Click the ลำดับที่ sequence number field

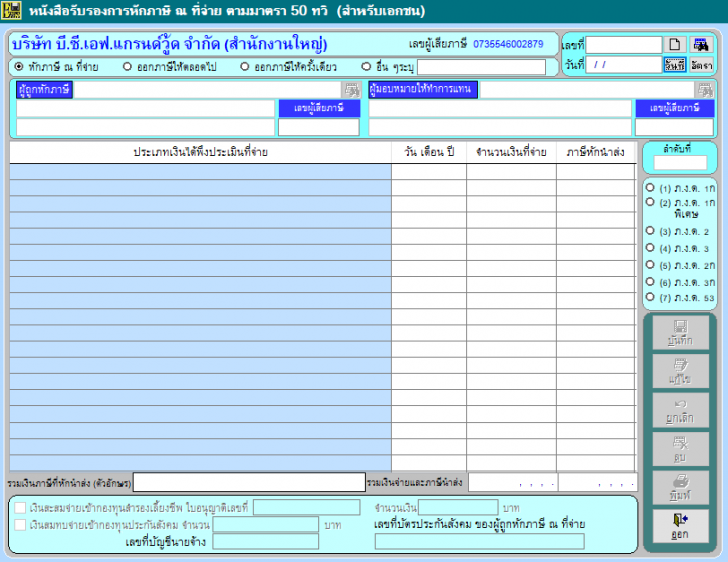pos(680,163)
